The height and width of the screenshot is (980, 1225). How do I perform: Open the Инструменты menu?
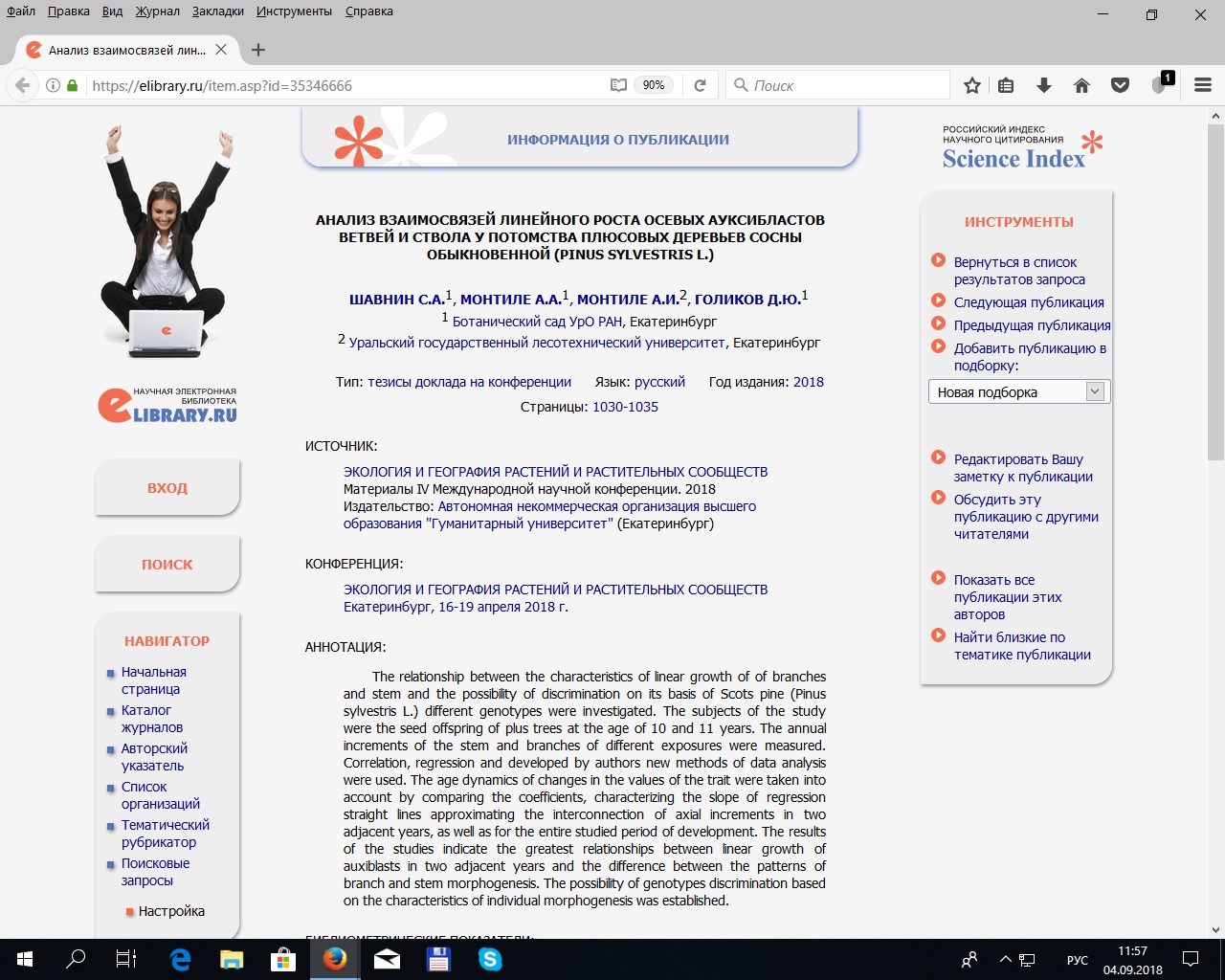(x=294, y=11)
